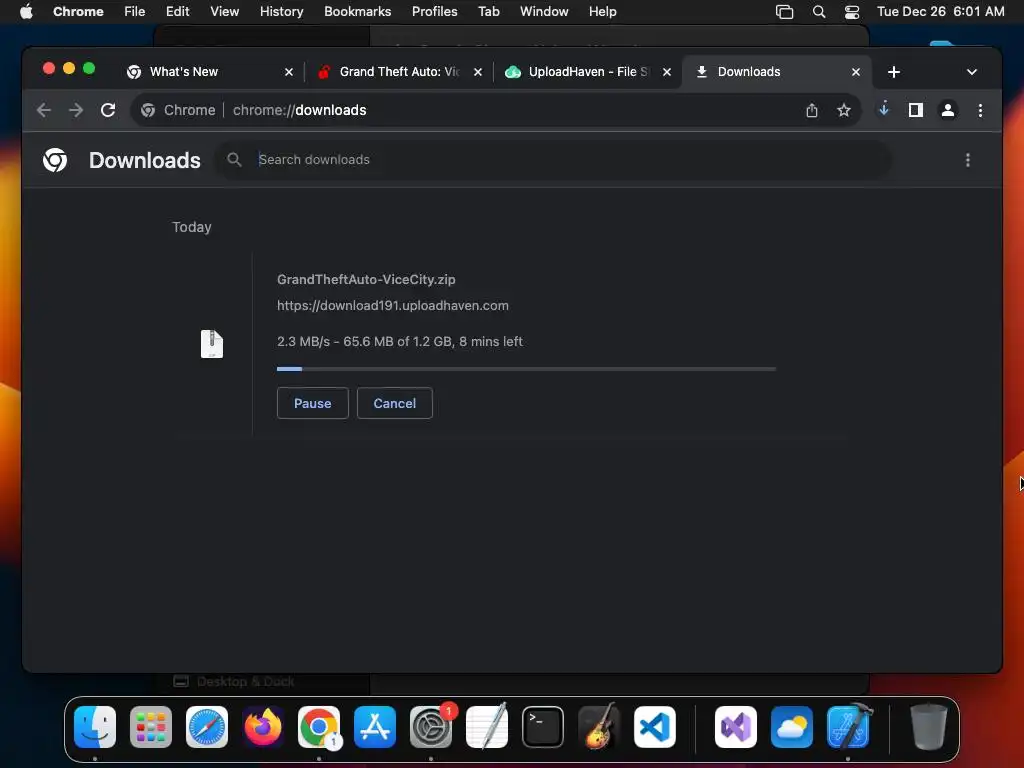
Task: Close the Downloads tab
Action: click(856, 72)
